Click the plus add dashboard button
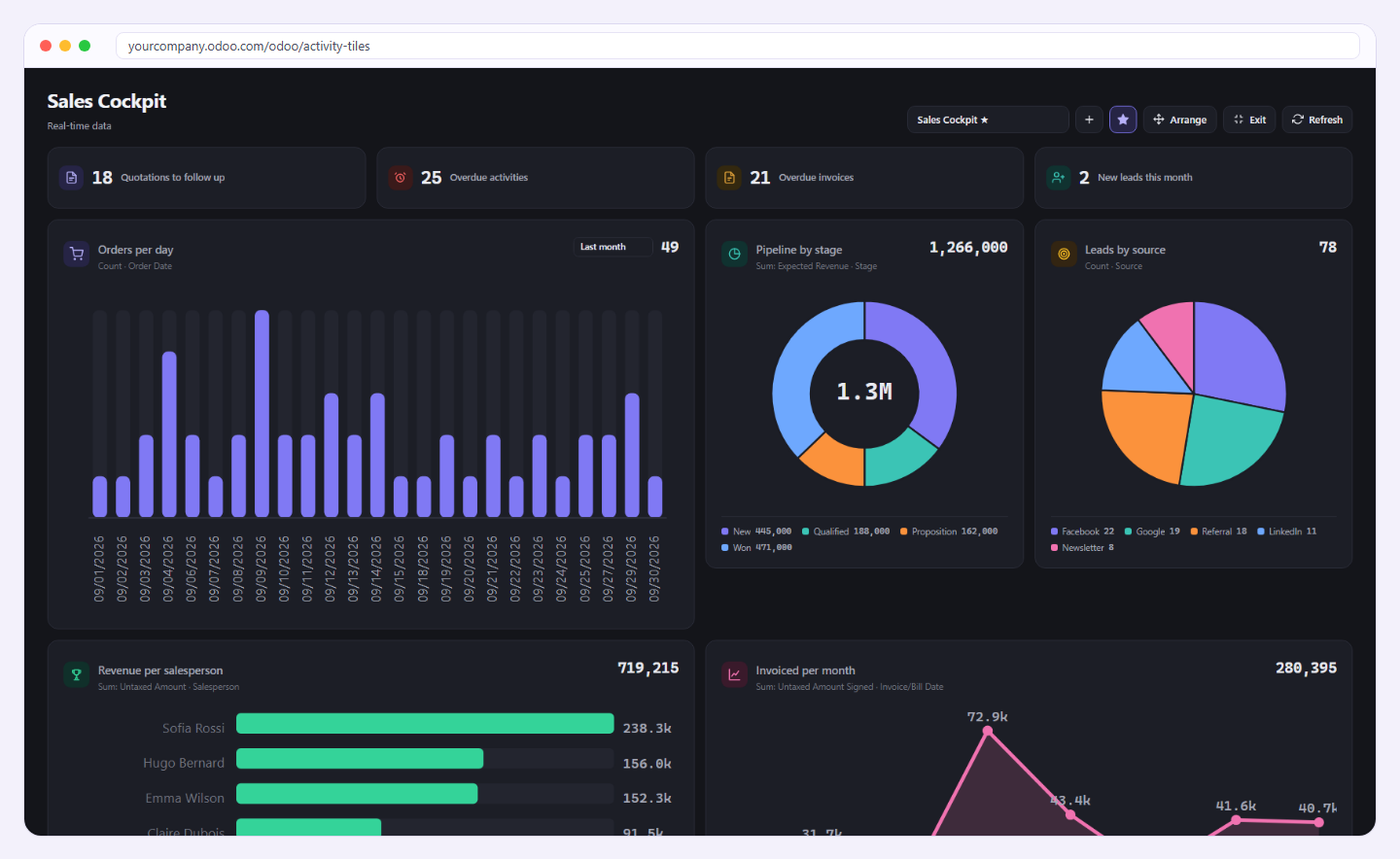 1089,120
